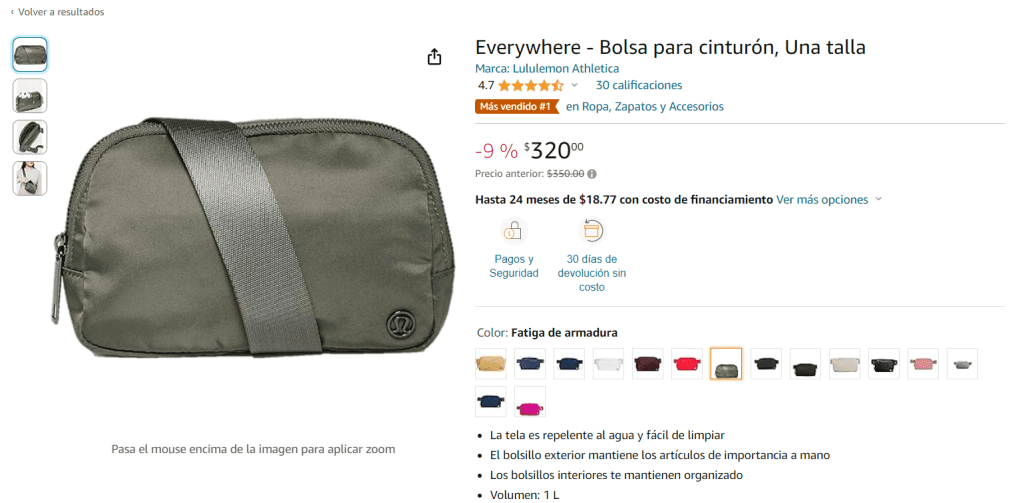
Task: Expand the rating dropdown arrow next to stars
Action: pyautogui.click(x=575, y=85)
